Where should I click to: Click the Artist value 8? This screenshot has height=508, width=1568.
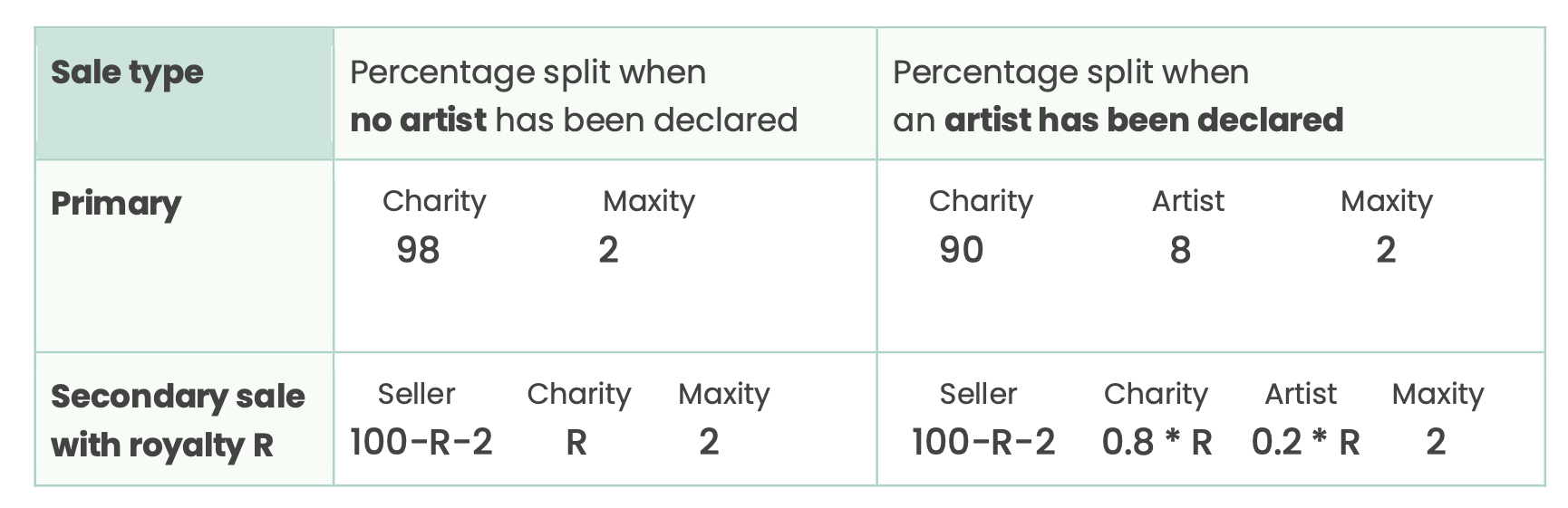[1180, 250]
